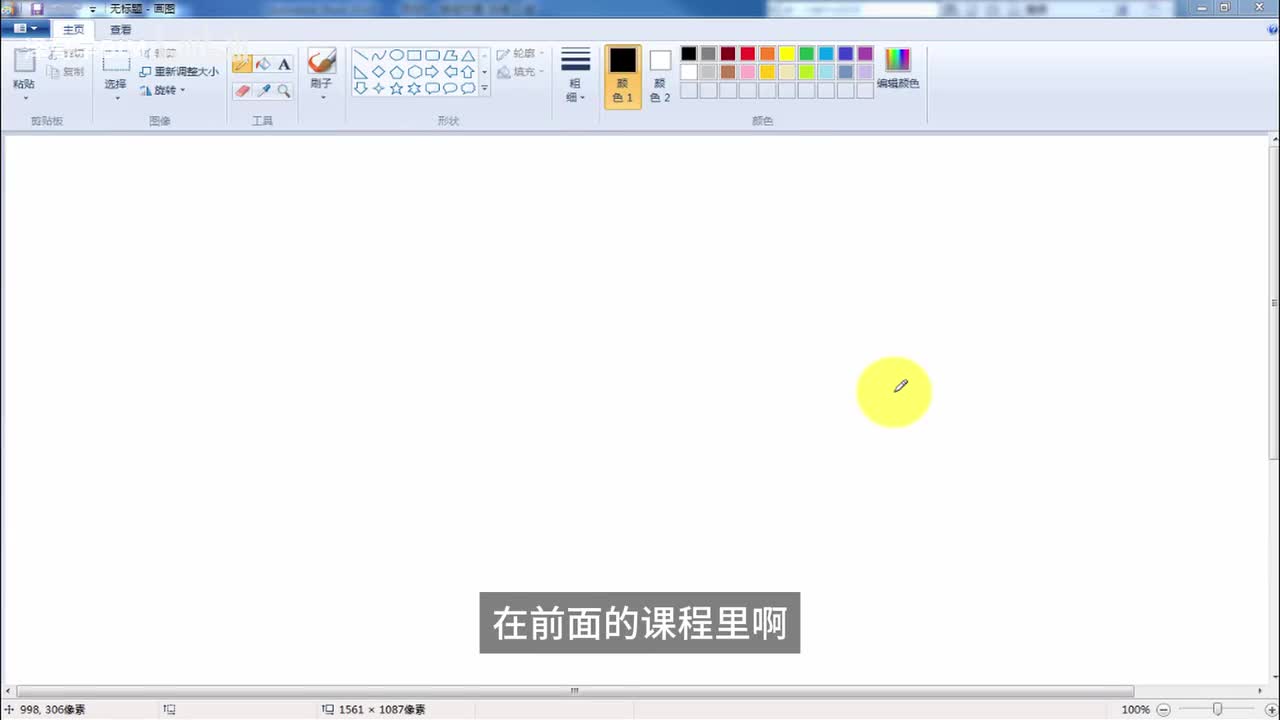Open the blue Paint file menu button
1280x720 pixels.
pos(25,29)
